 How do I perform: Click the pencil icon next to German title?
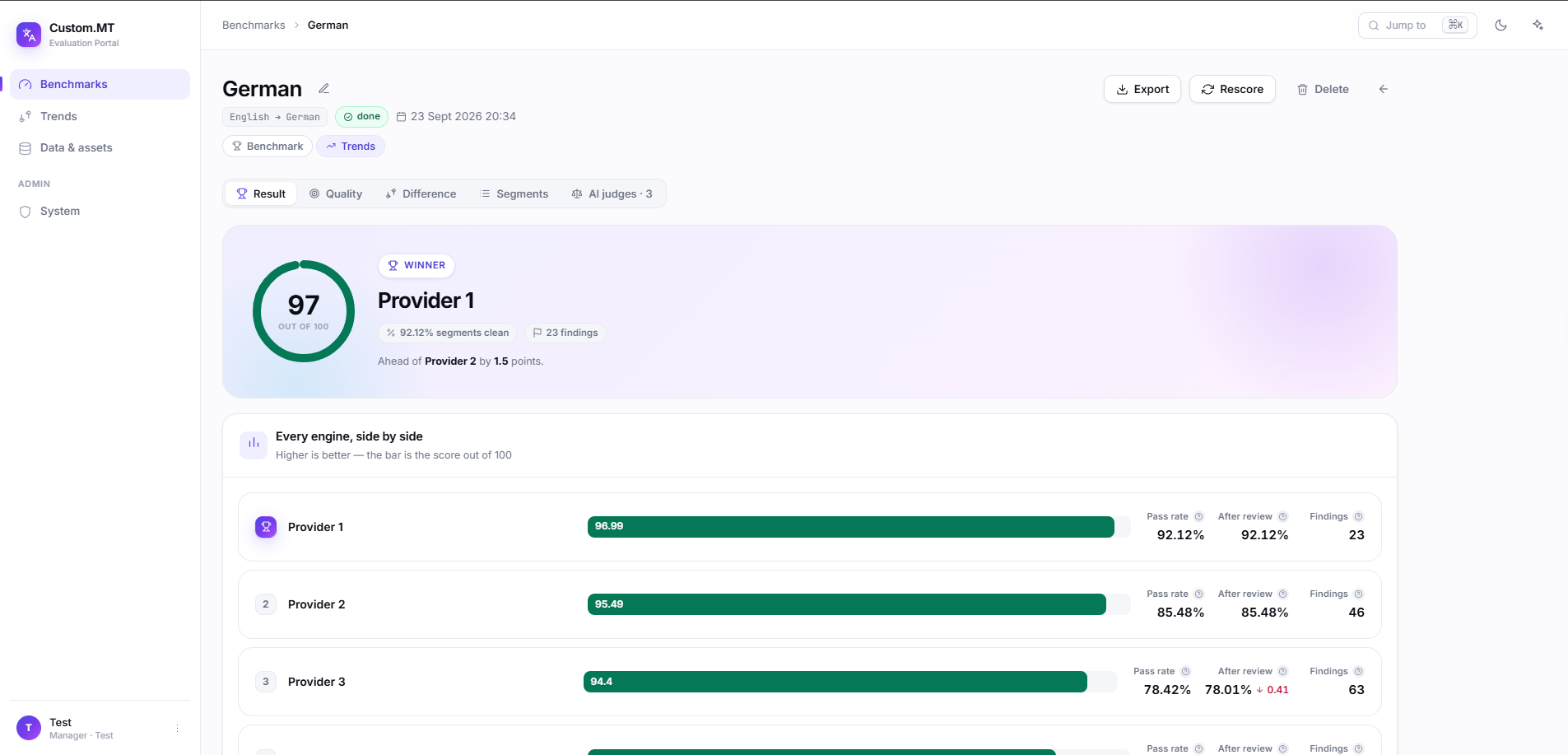[x=324, y=89]
